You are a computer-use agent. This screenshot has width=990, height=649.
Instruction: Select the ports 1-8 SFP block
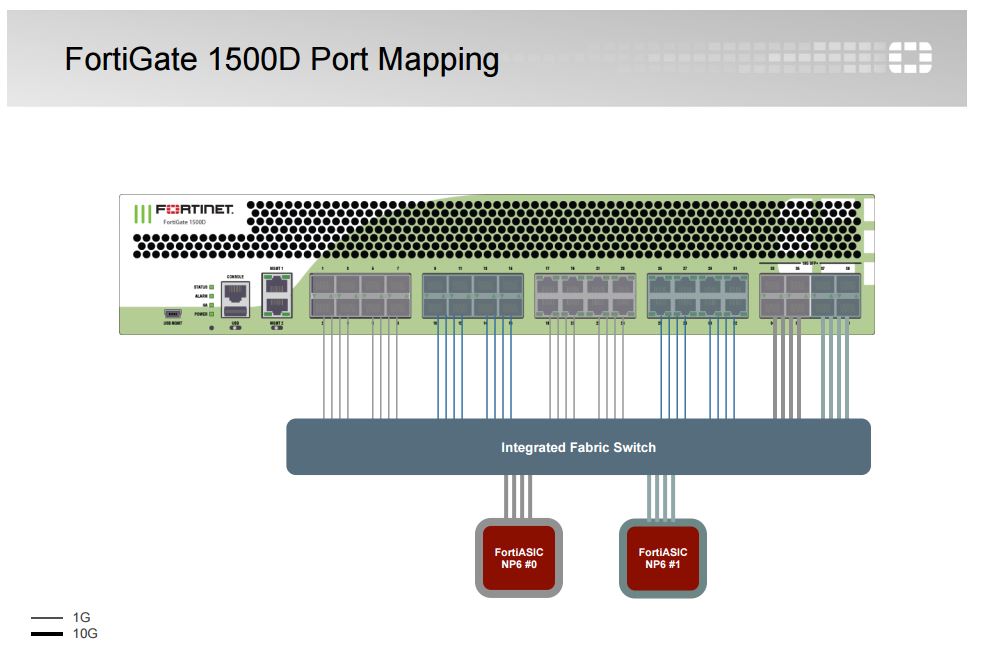[360, 295]
